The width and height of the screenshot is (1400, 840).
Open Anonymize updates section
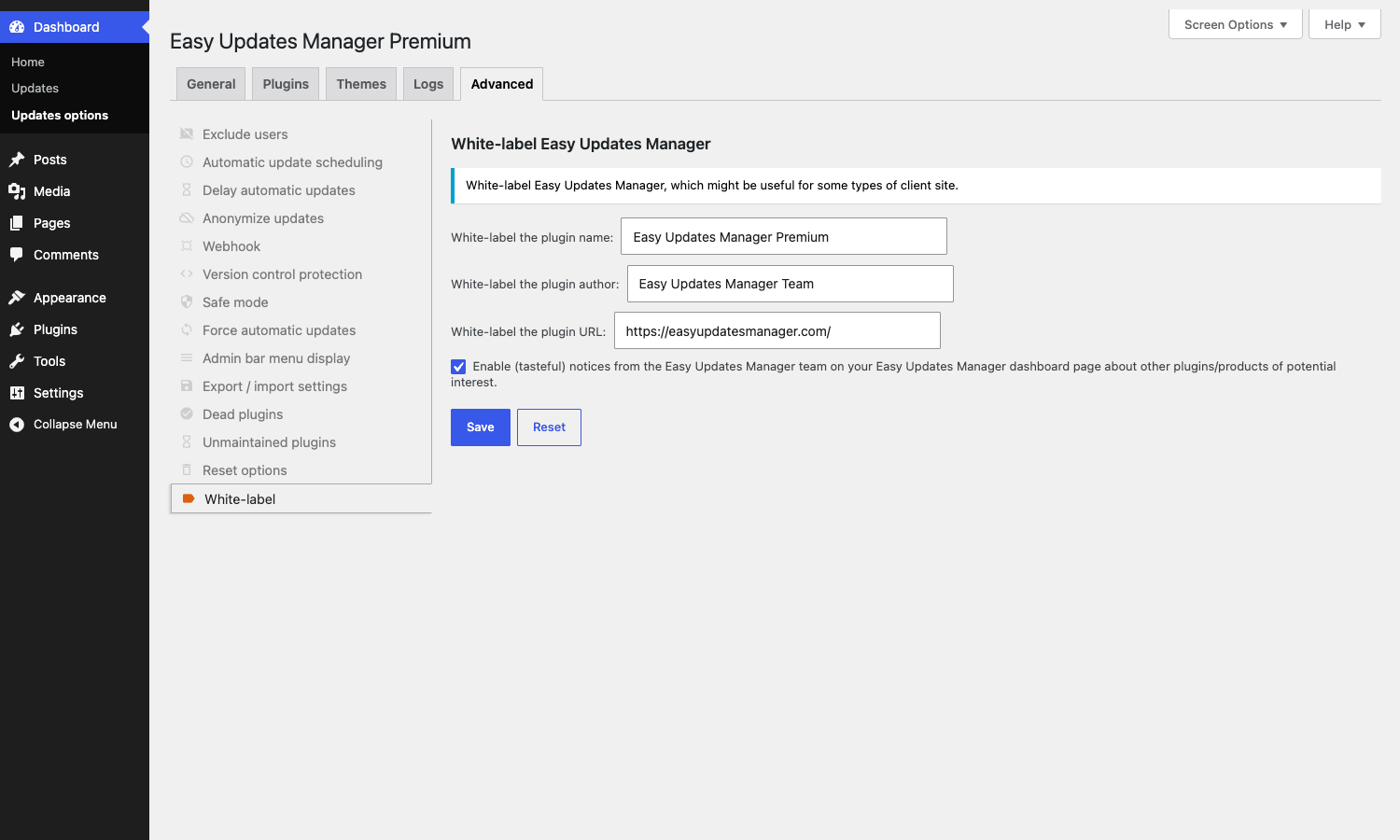(263, 218)
